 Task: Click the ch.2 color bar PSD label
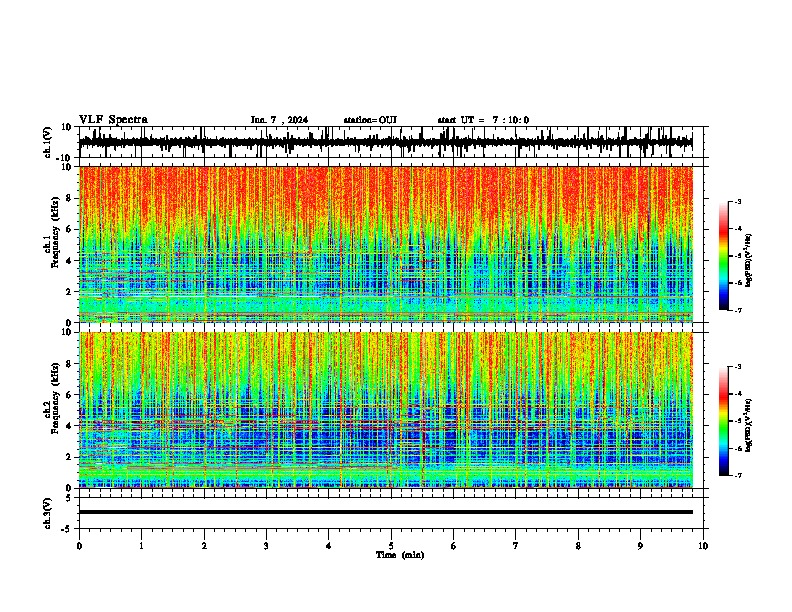coord(749,425)
